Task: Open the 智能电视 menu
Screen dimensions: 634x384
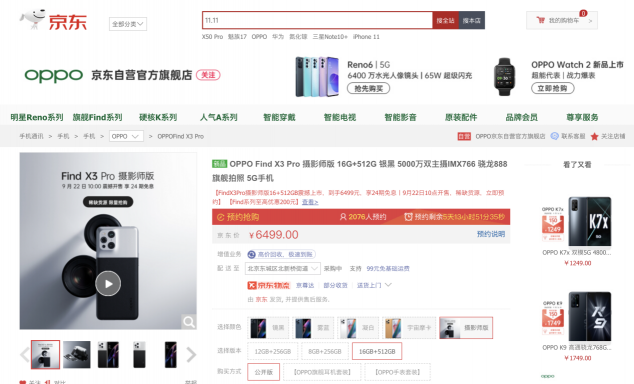Action: pos(340,117)
